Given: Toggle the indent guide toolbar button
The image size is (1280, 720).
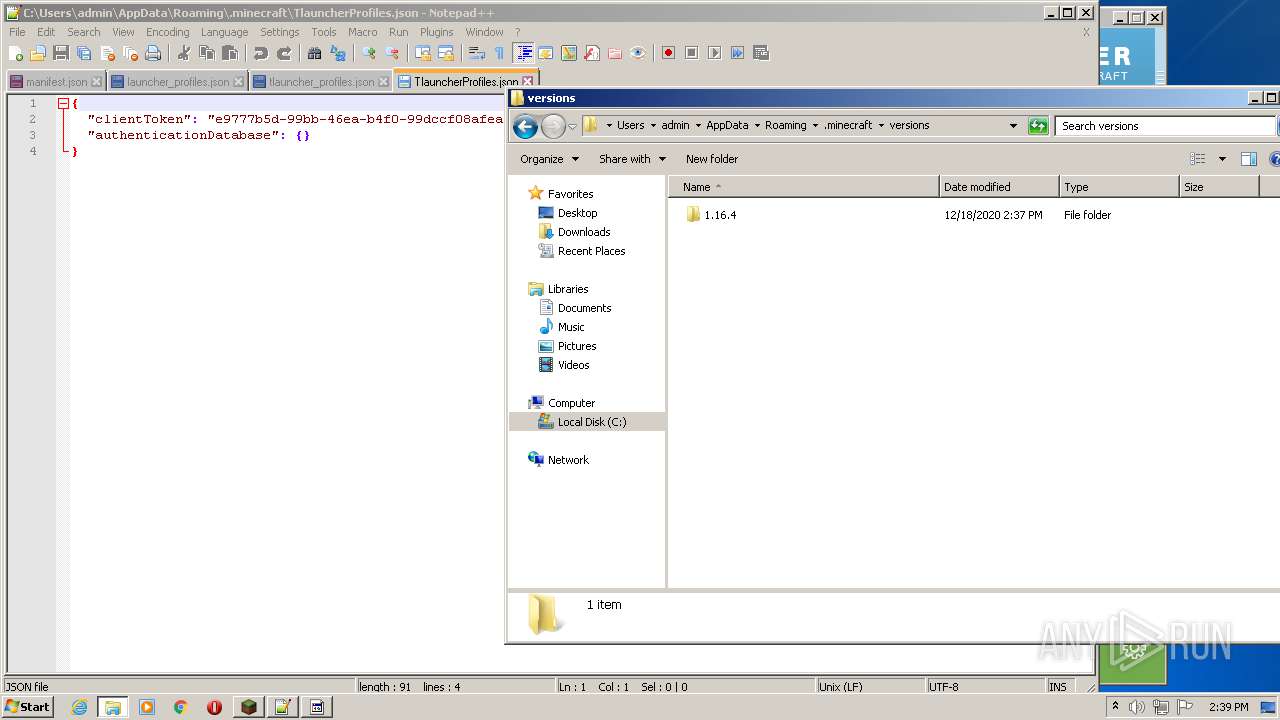Looking at the screenshot, I should coord(523,53).
